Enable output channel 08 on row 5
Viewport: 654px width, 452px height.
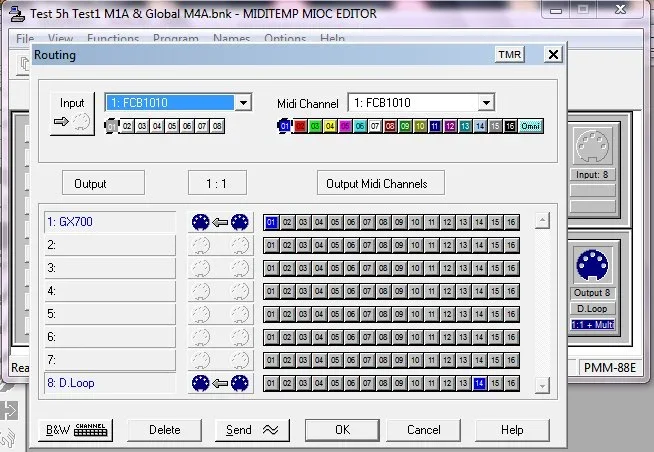(383, 314)
